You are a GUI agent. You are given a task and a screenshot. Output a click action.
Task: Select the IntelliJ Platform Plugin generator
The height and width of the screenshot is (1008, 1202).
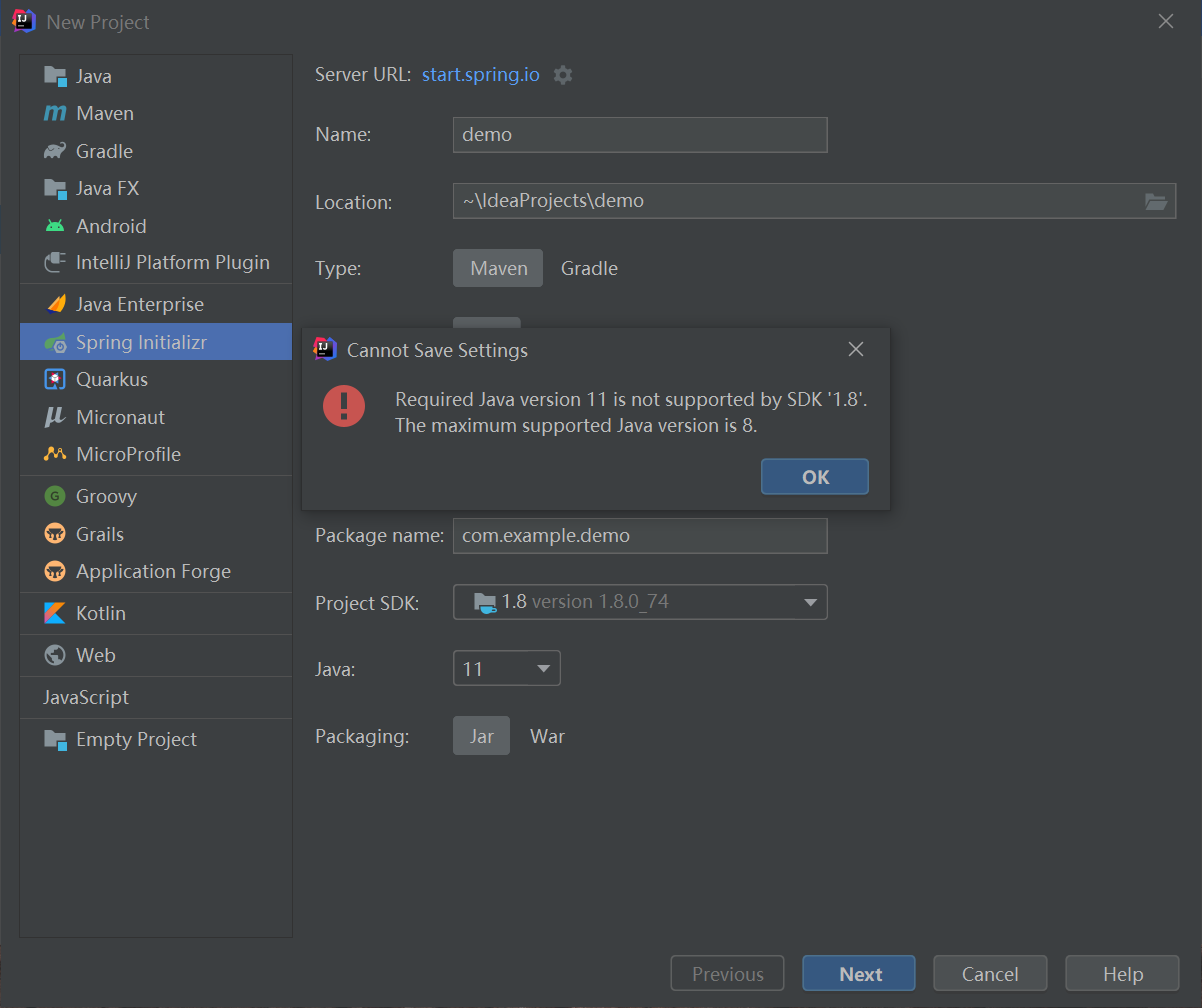pos(172,262)
